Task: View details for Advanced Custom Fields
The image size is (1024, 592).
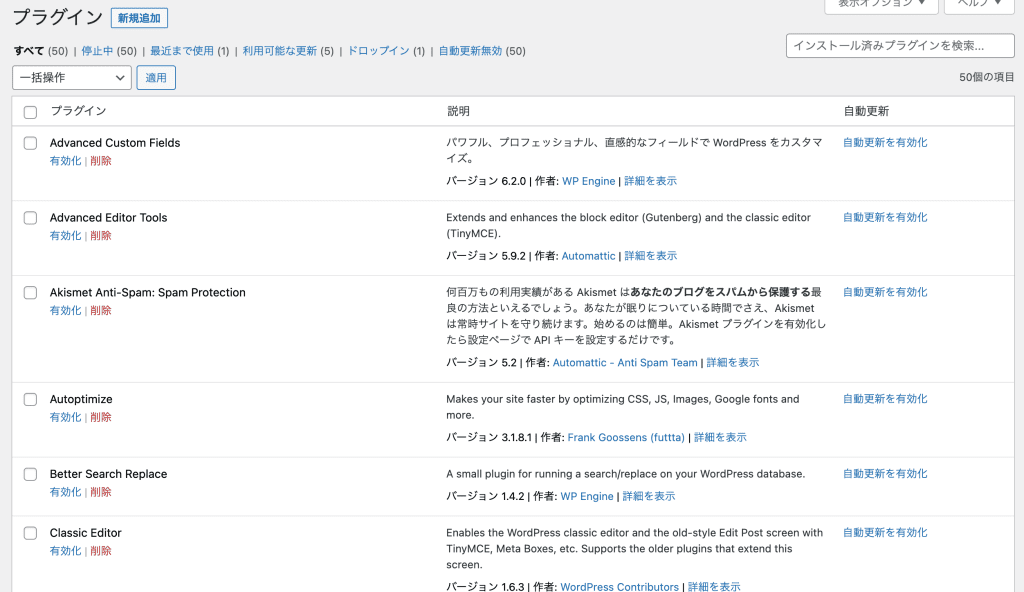Action: 650,181
